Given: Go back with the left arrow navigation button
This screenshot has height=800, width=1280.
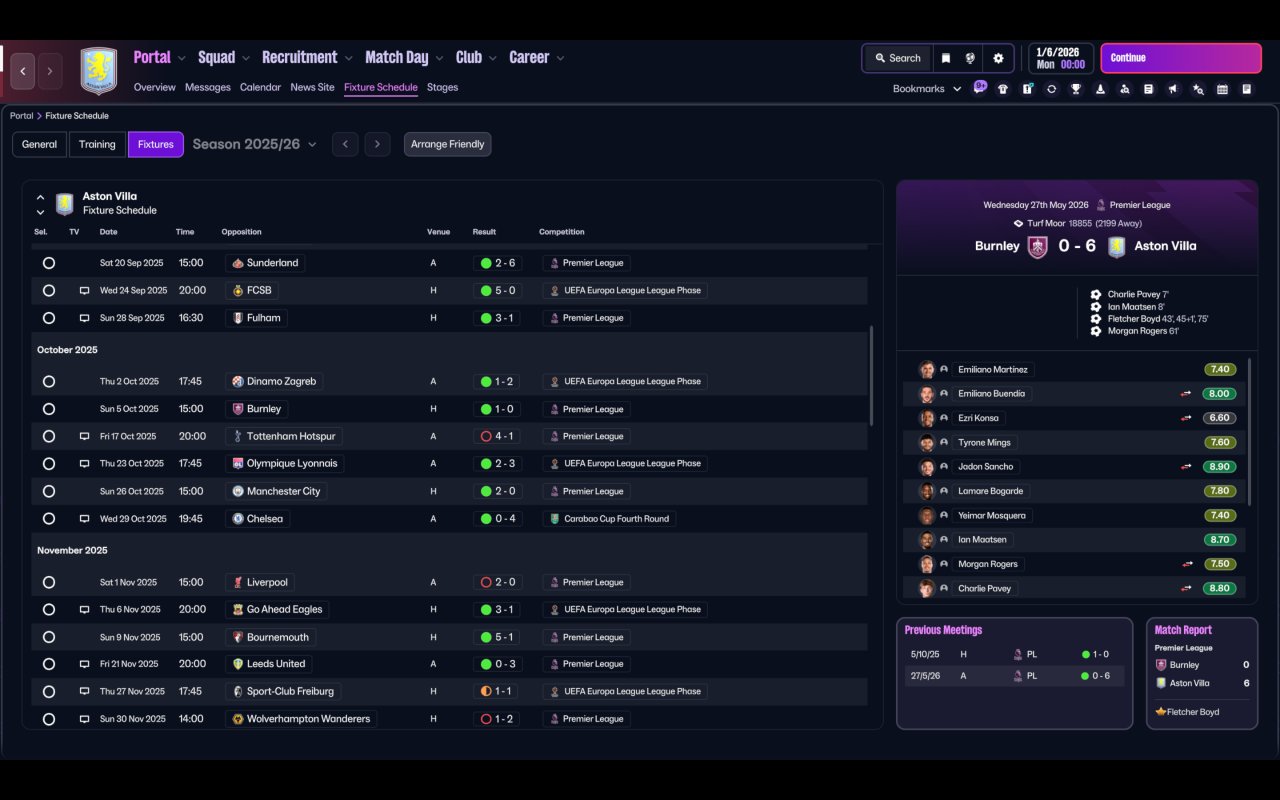Looking at the screenshot, I should 23,71.
